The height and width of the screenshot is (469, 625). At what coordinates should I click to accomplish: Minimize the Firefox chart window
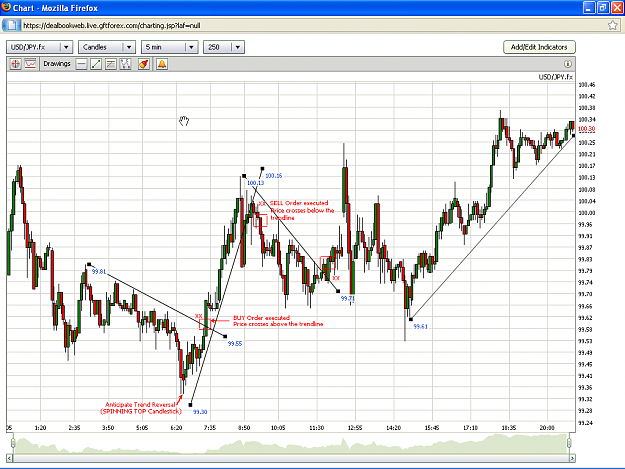[589, 8]
